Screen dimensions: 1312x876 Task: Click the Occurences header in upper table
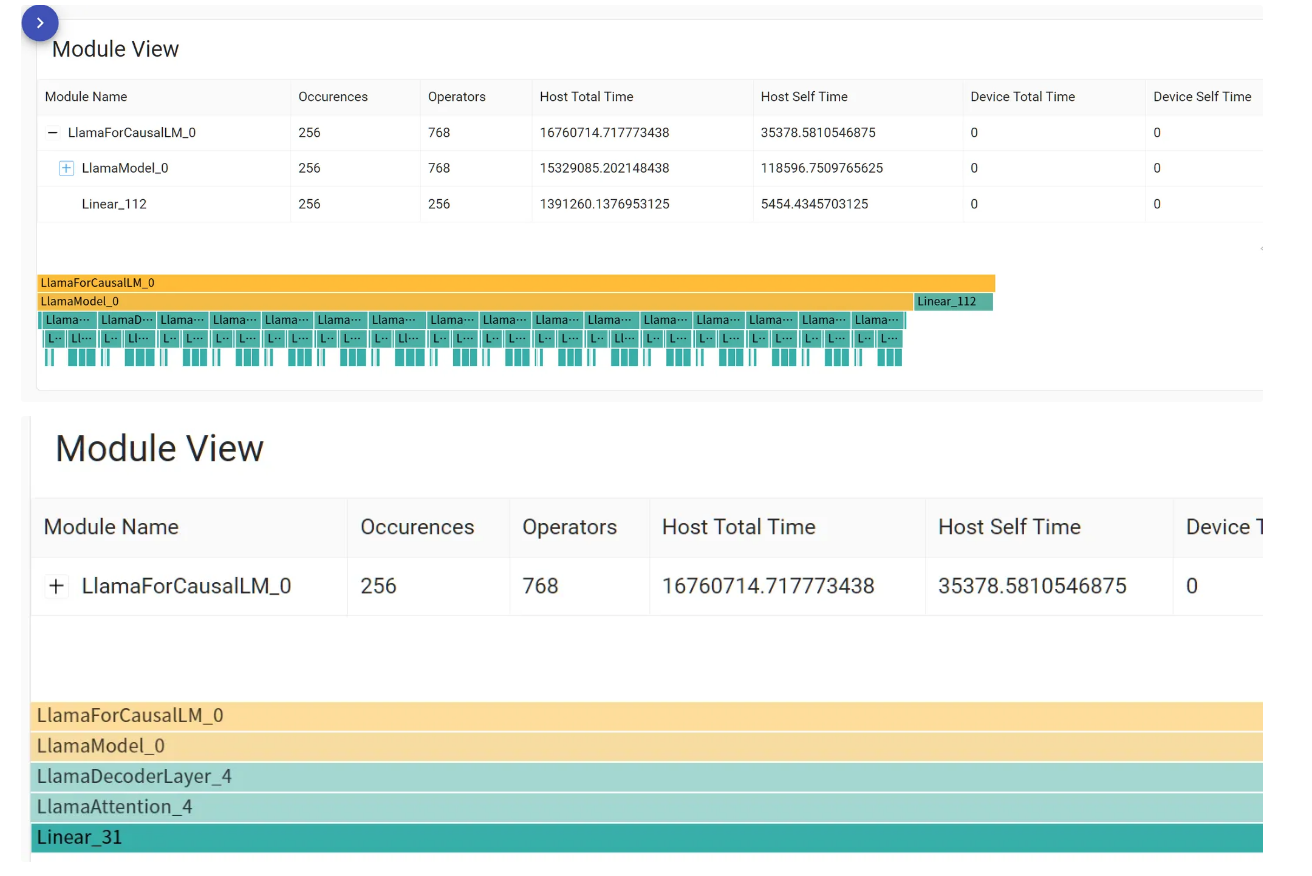pos(333,97)
